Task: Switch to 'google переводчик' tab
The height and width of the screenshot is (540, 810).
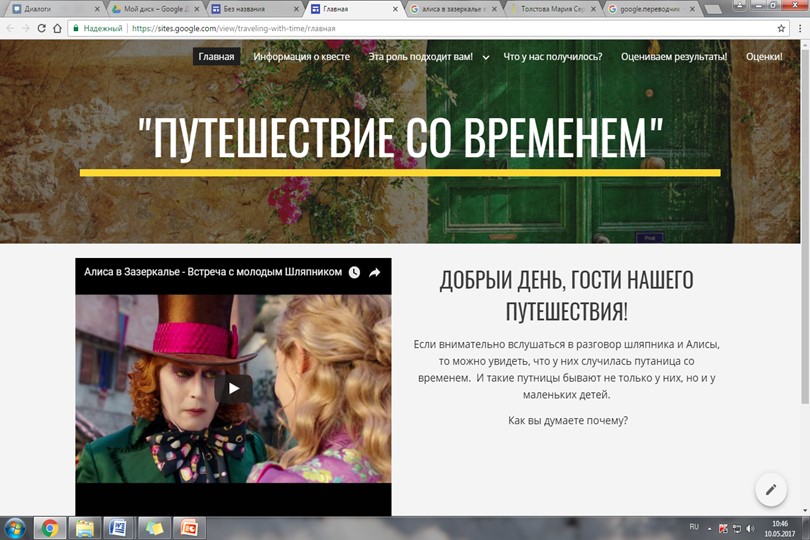Action: click(x=651, y=9)
